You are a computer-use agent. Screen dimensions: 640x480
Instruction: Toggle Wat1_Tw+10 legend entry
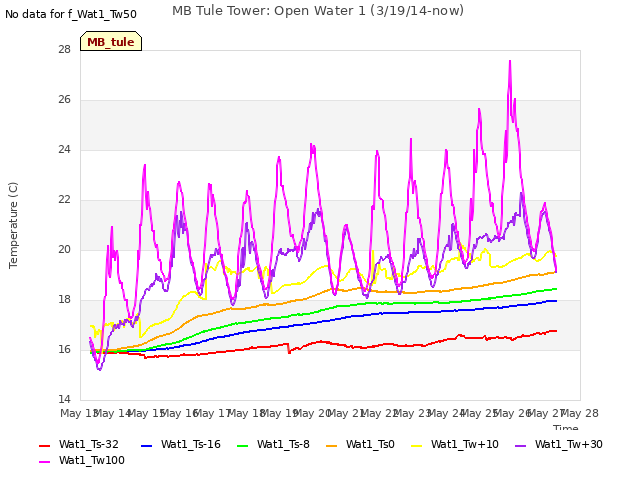455,444
